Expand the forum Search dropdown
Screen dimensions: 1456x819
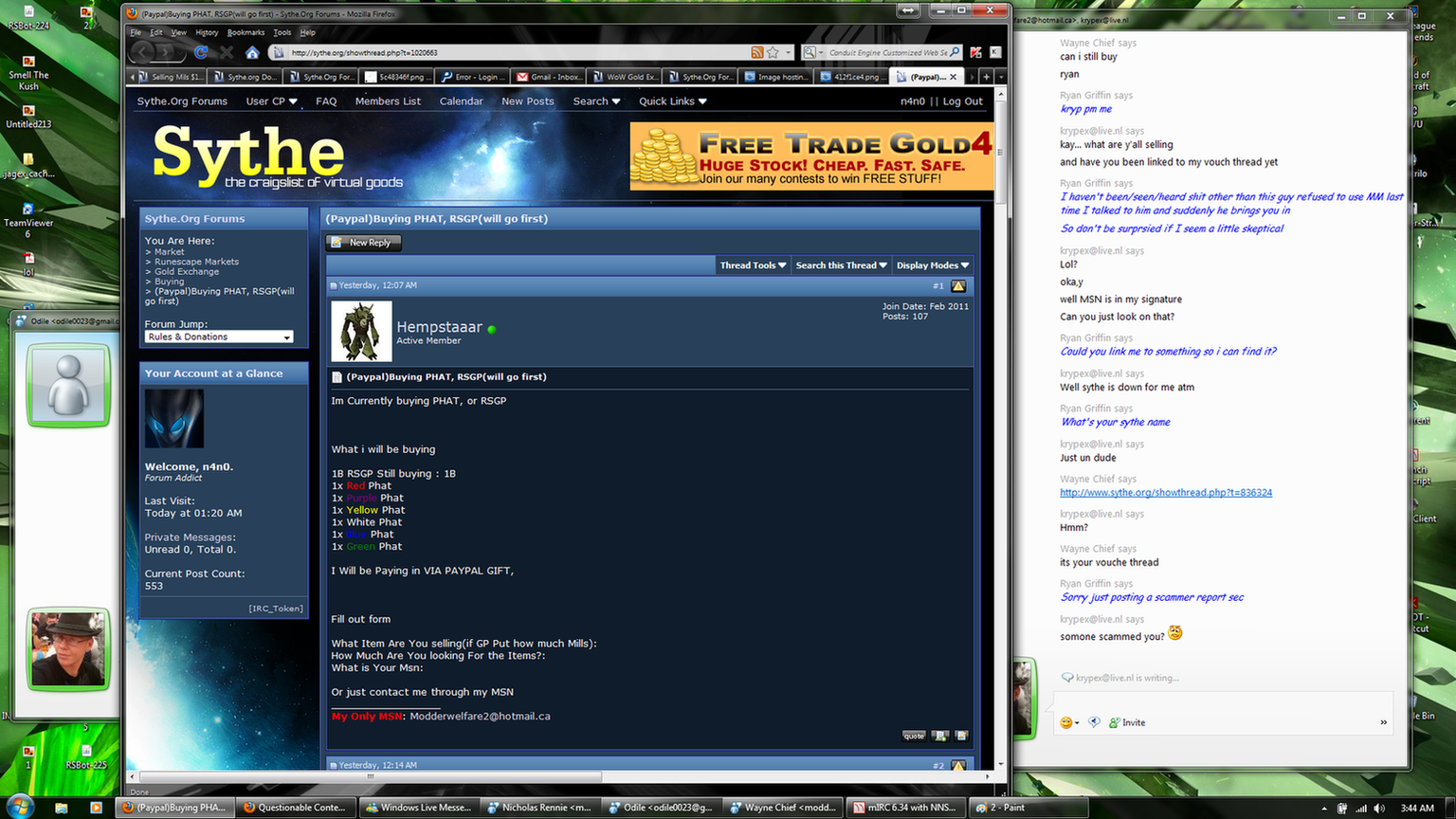point(596,101)
